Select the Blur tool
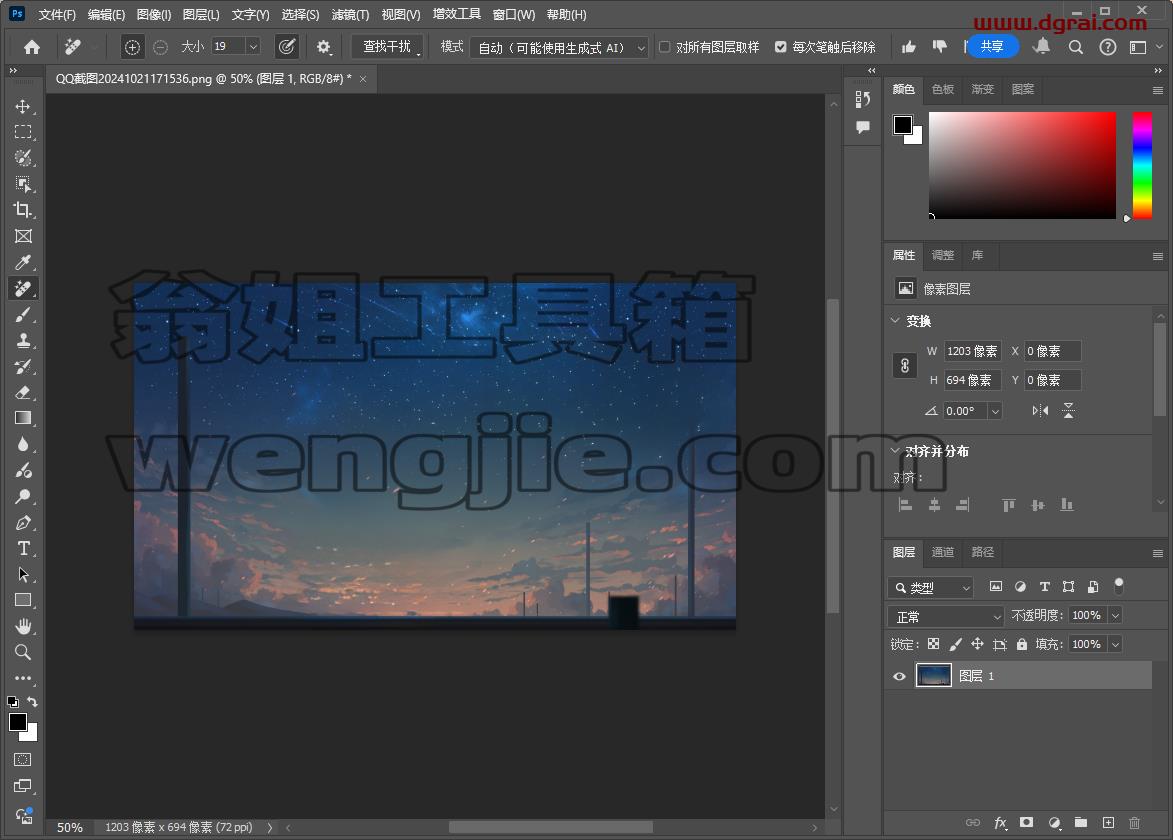 (22, 444)
